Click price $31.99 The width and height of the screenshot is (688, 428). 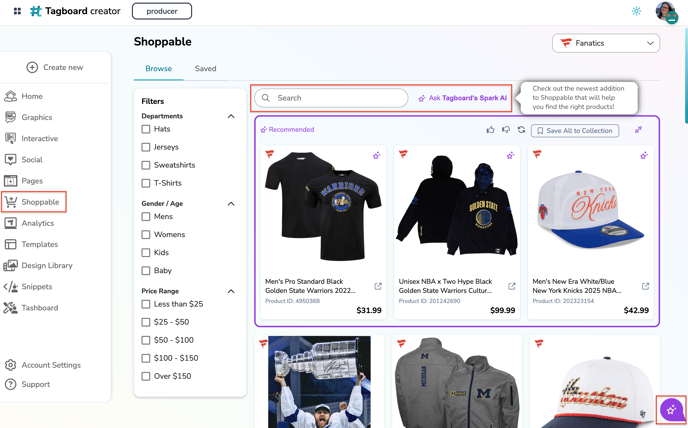pos(369,310)
